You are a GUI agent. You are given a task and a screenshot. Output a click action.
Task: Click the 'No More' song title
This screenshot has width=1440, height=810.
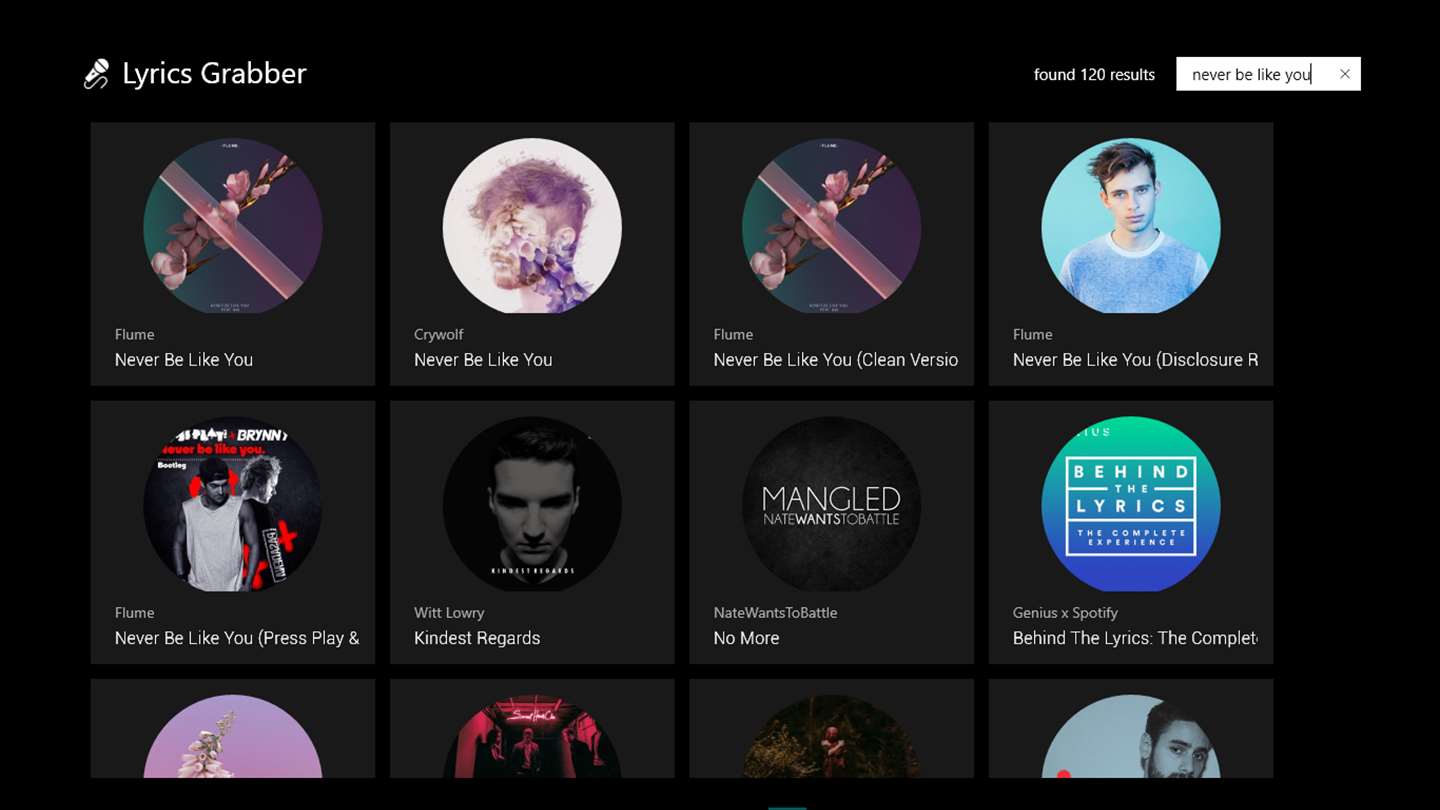pyautogui.click(x=746, y=638)
